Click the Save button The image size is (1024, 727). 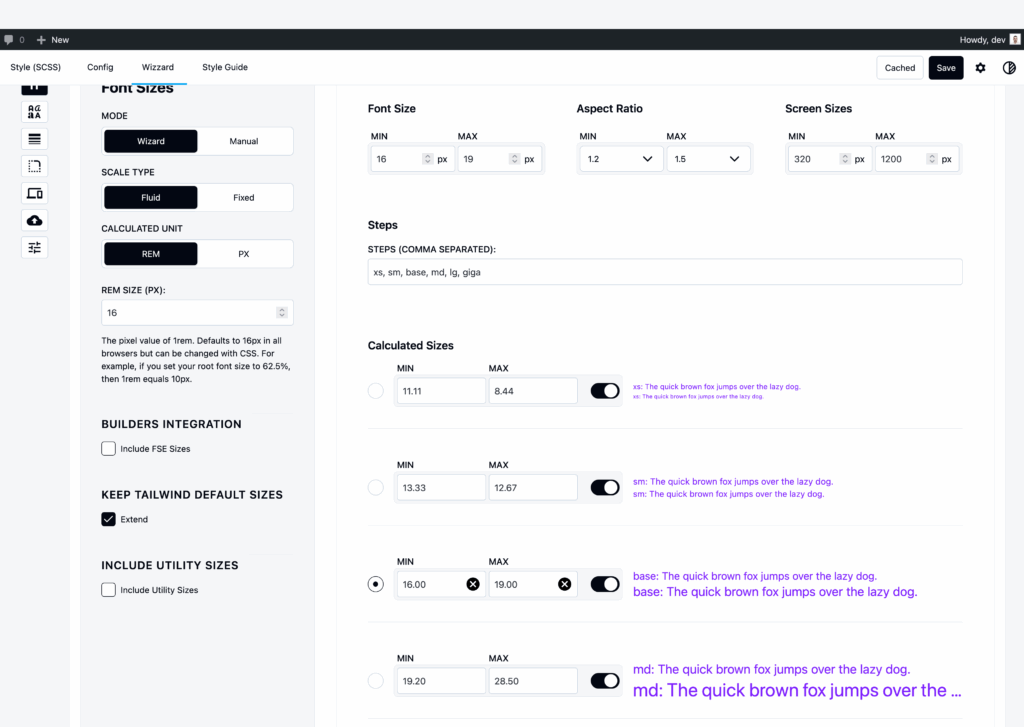pos(944,67)
